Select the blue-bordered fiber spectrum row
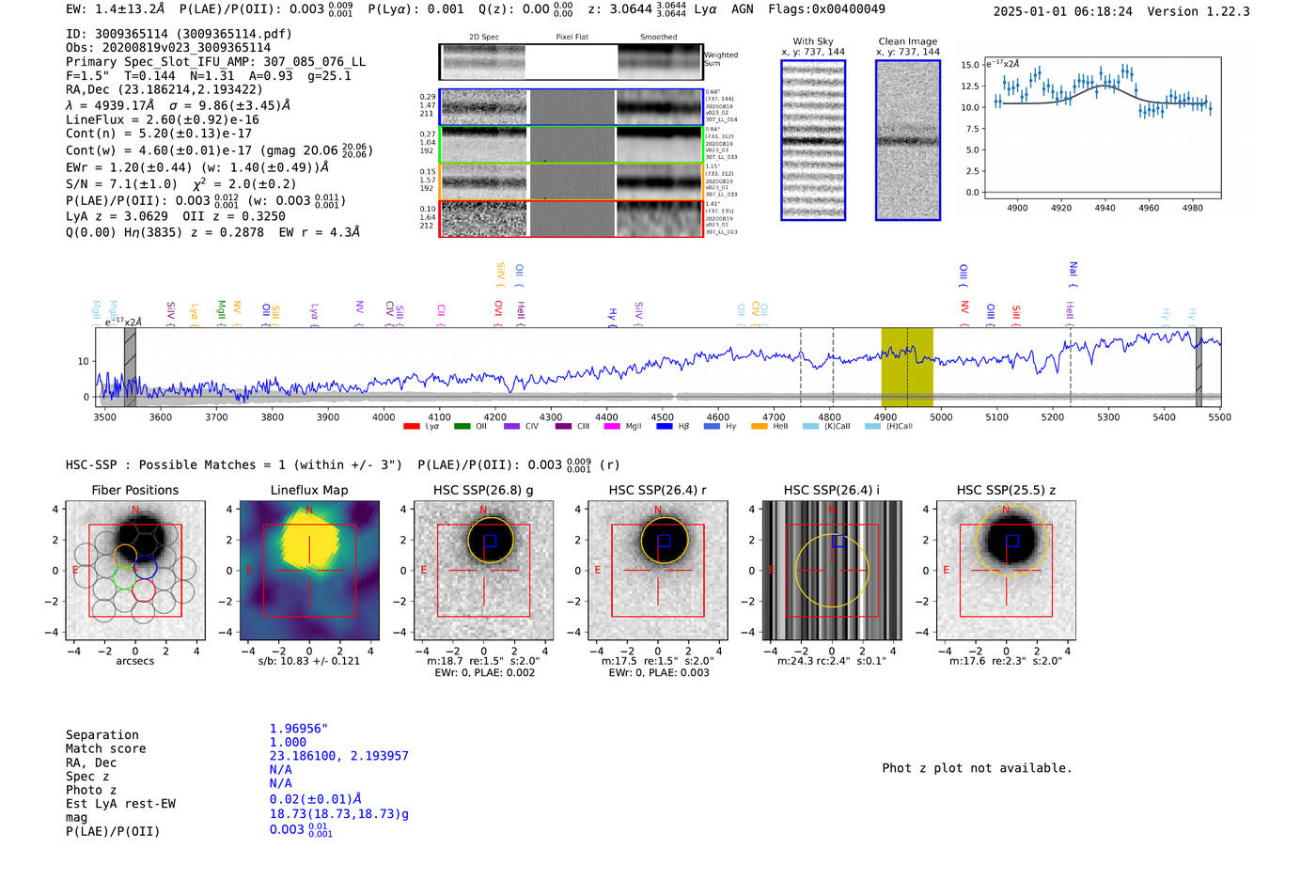 (x=571, y=107)
